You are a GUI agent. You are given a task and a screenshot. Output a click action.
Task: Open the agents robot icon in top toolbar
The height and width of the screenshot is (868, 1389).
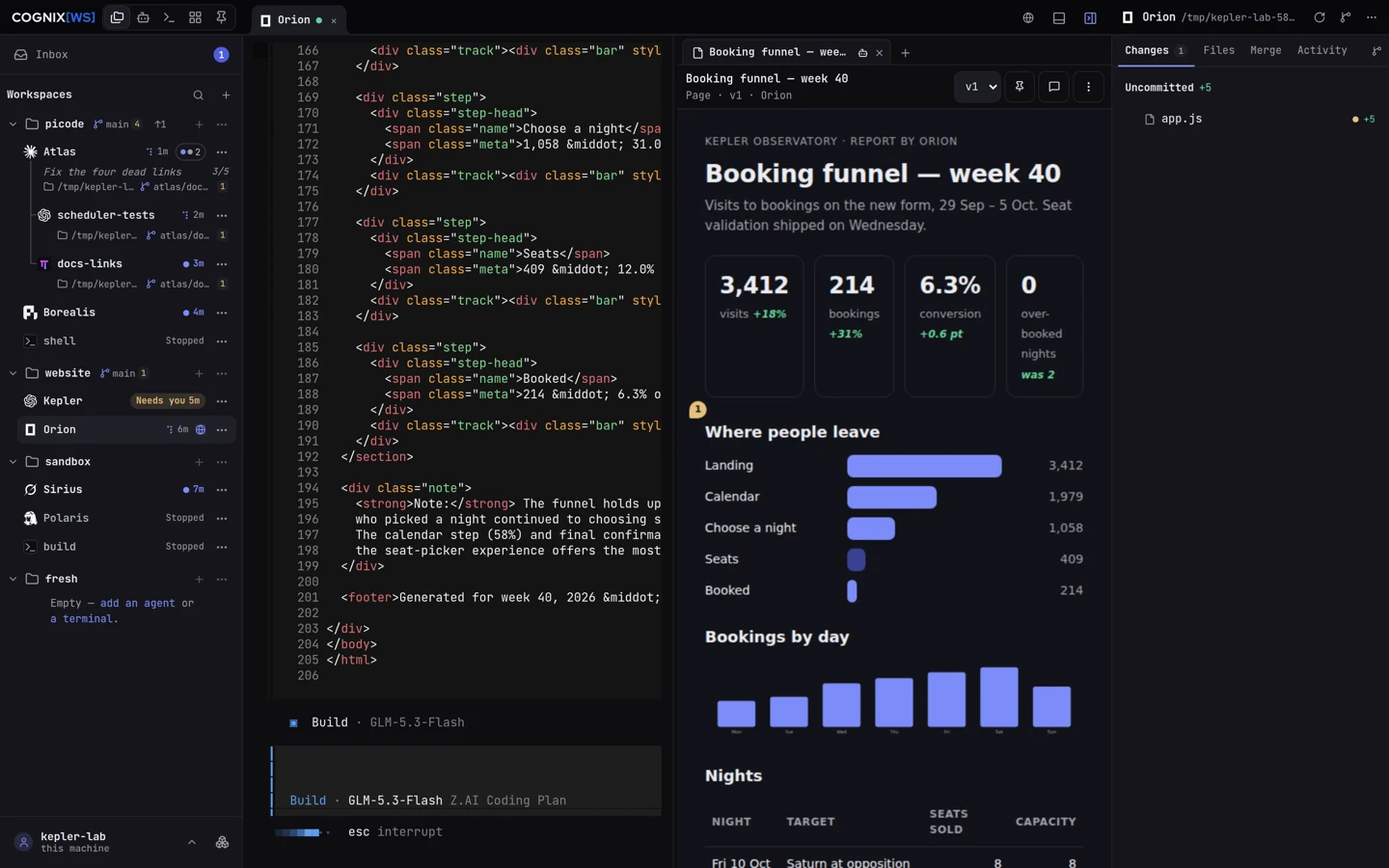click(x=143, y=17)
